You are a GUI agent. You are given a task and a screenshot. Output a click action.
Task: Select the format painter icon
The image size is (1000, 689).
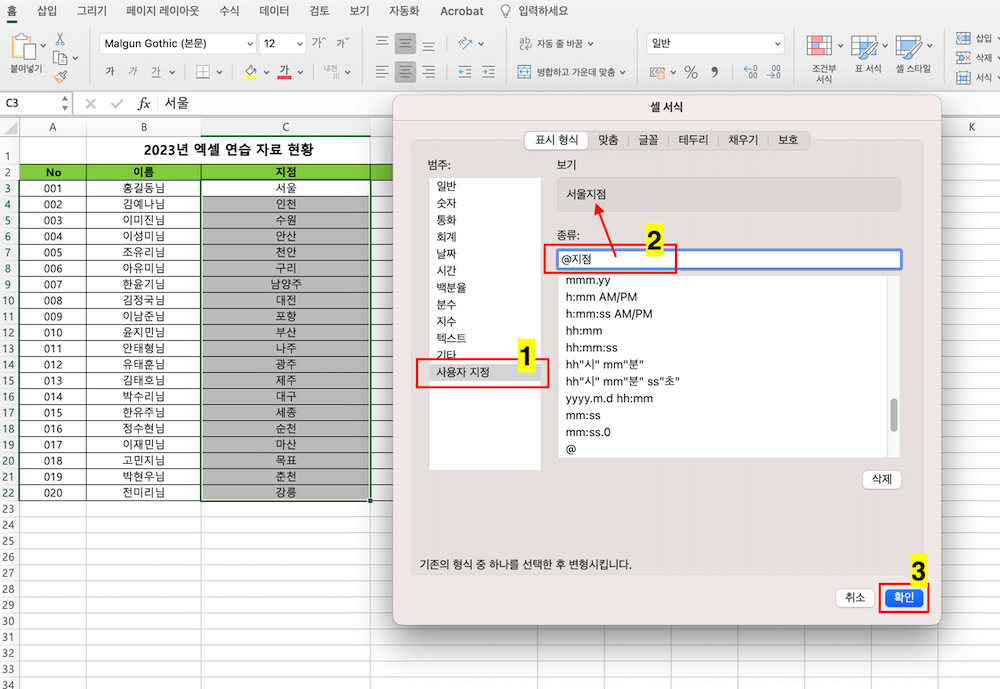[61, 76]
